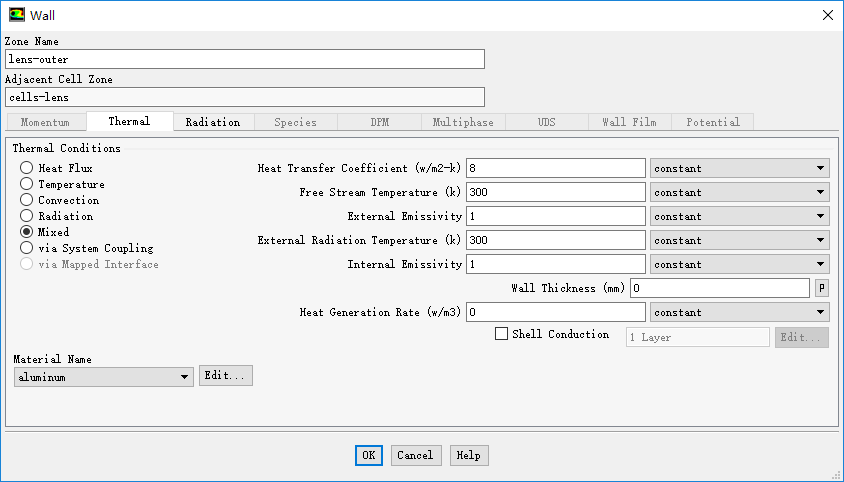The height and width of the screenshot is (482, 844).
Task: Choose the Convection thermal condition
Action: 26,200
